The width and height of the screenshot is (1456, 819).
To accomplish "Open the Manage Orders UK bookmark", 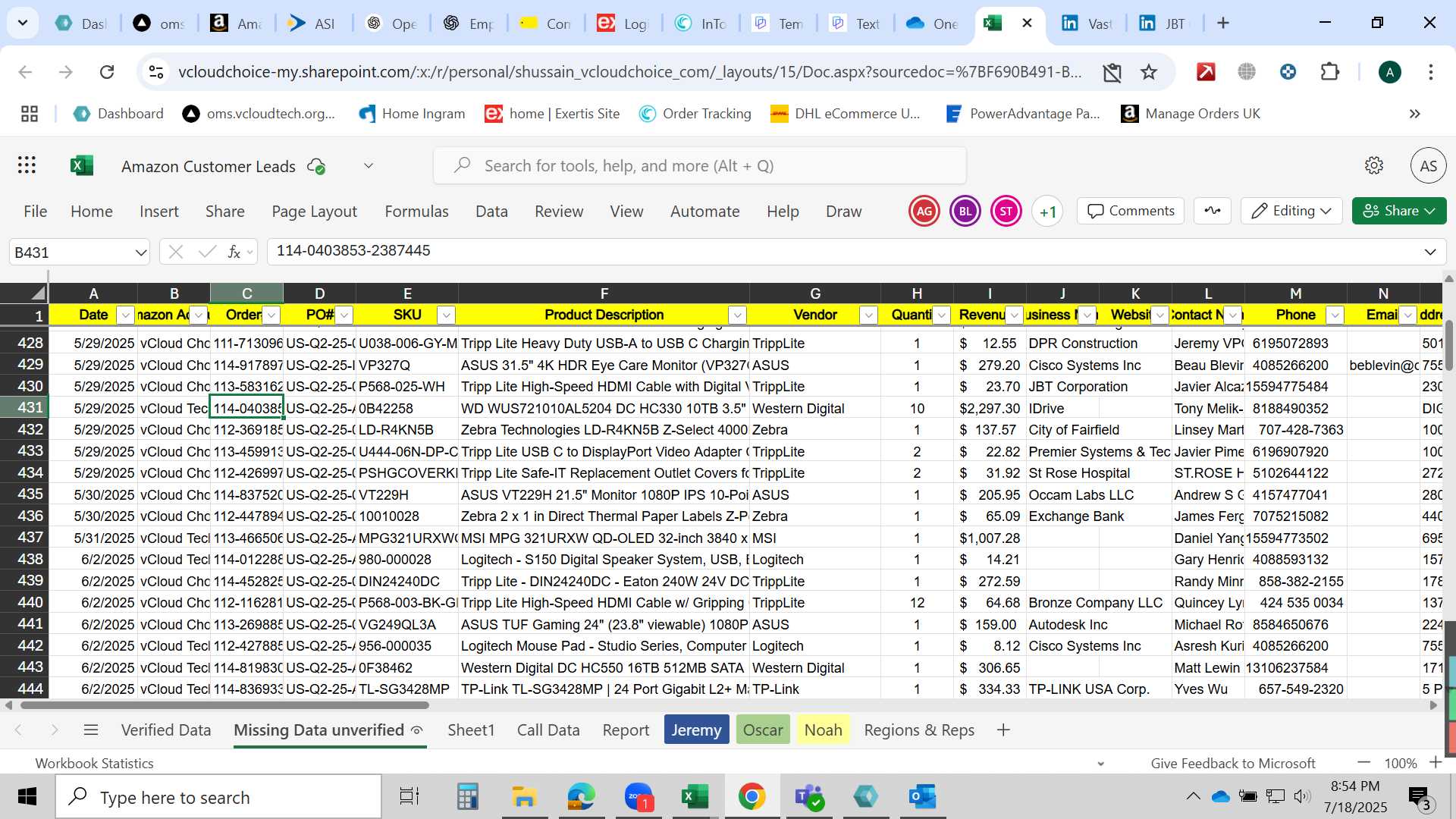I will point(1191,114).
